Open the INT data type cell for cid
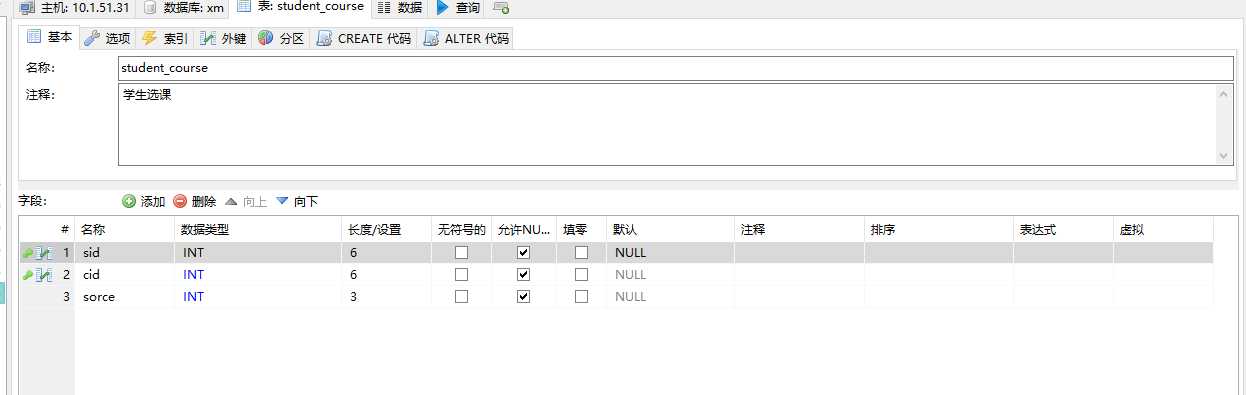The height and width of the screenshot is (395, 1246). point(258,275)
